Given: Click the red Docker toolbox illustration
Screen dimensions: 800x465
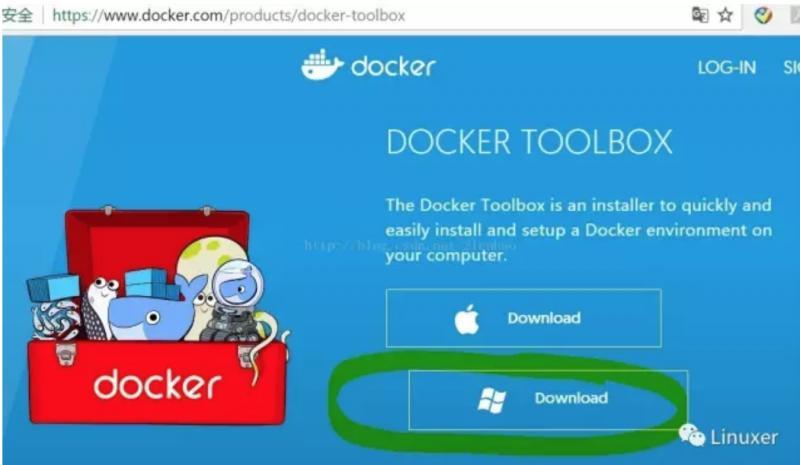Looking at the screenshot, I should click(x=157, y=315).
